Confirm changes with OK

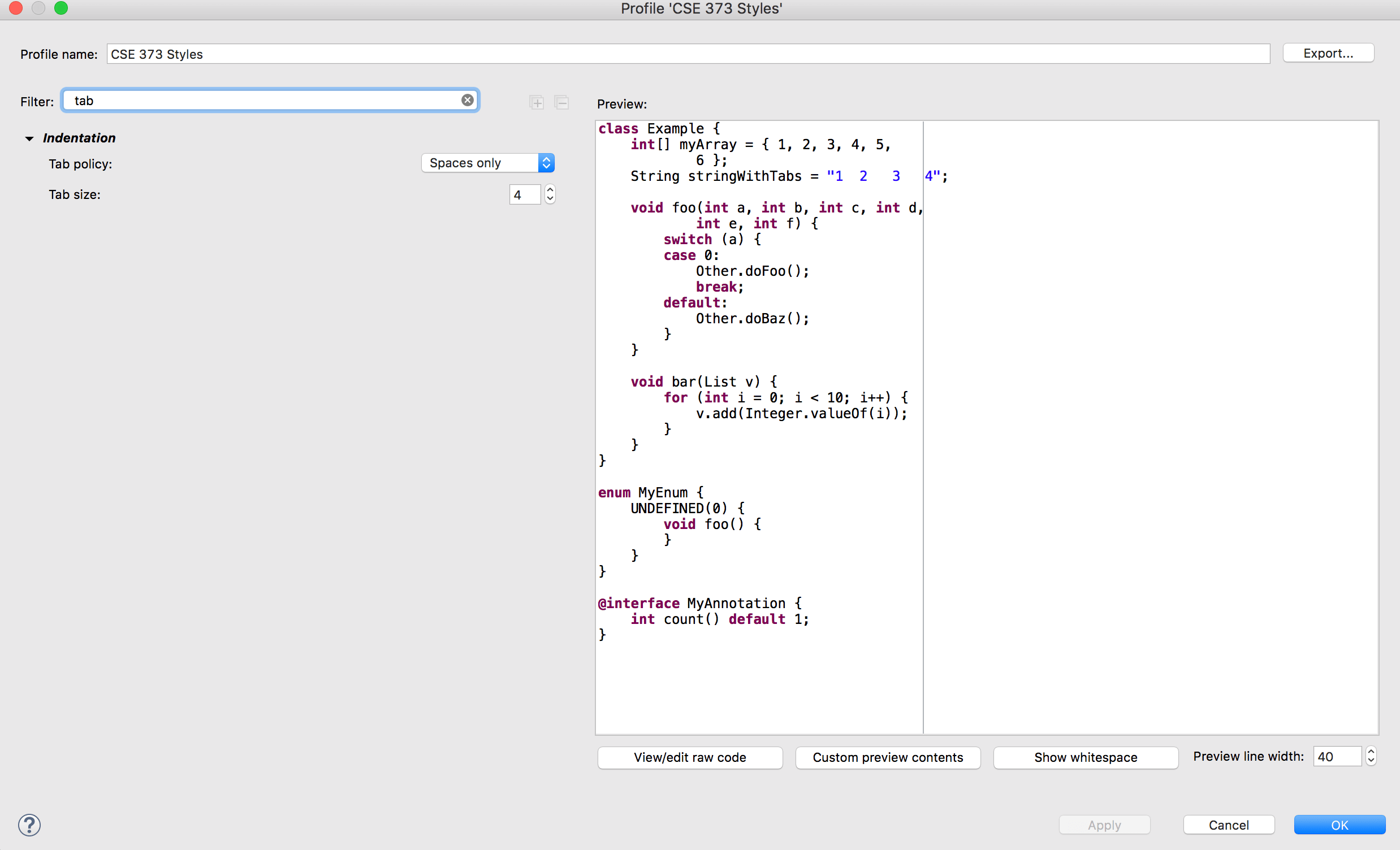click(1339, 825)
